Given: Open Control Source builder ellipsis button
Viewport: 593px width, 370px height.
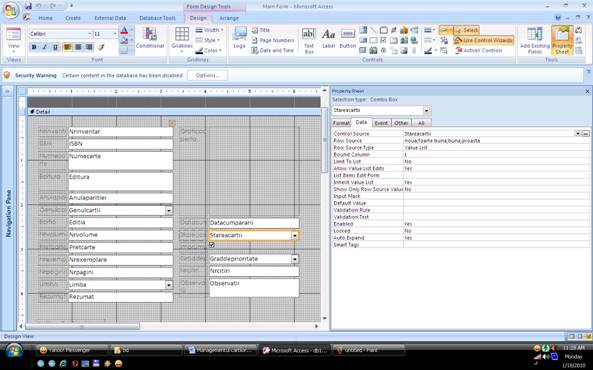Looking at the screenshot, I should (x=585, y=134).
